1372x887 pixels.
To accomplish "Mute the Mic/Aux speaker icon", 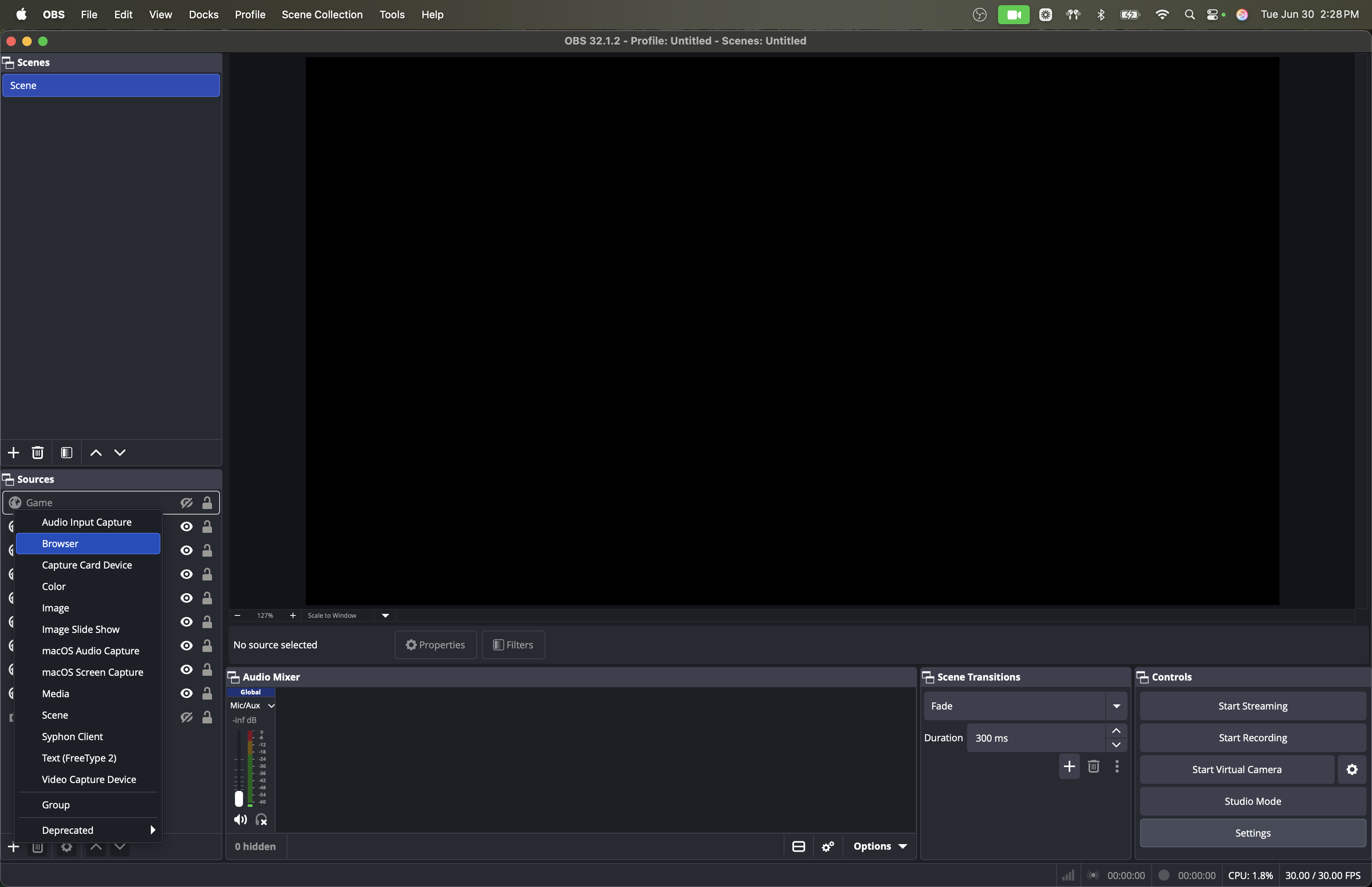I will 240,820.
